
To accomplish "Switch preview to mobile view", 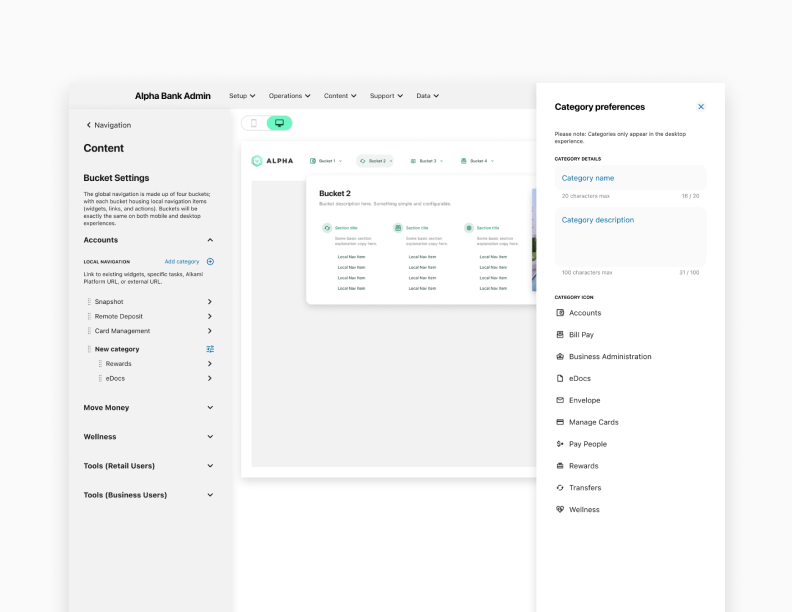I will [x=254, y=123].
